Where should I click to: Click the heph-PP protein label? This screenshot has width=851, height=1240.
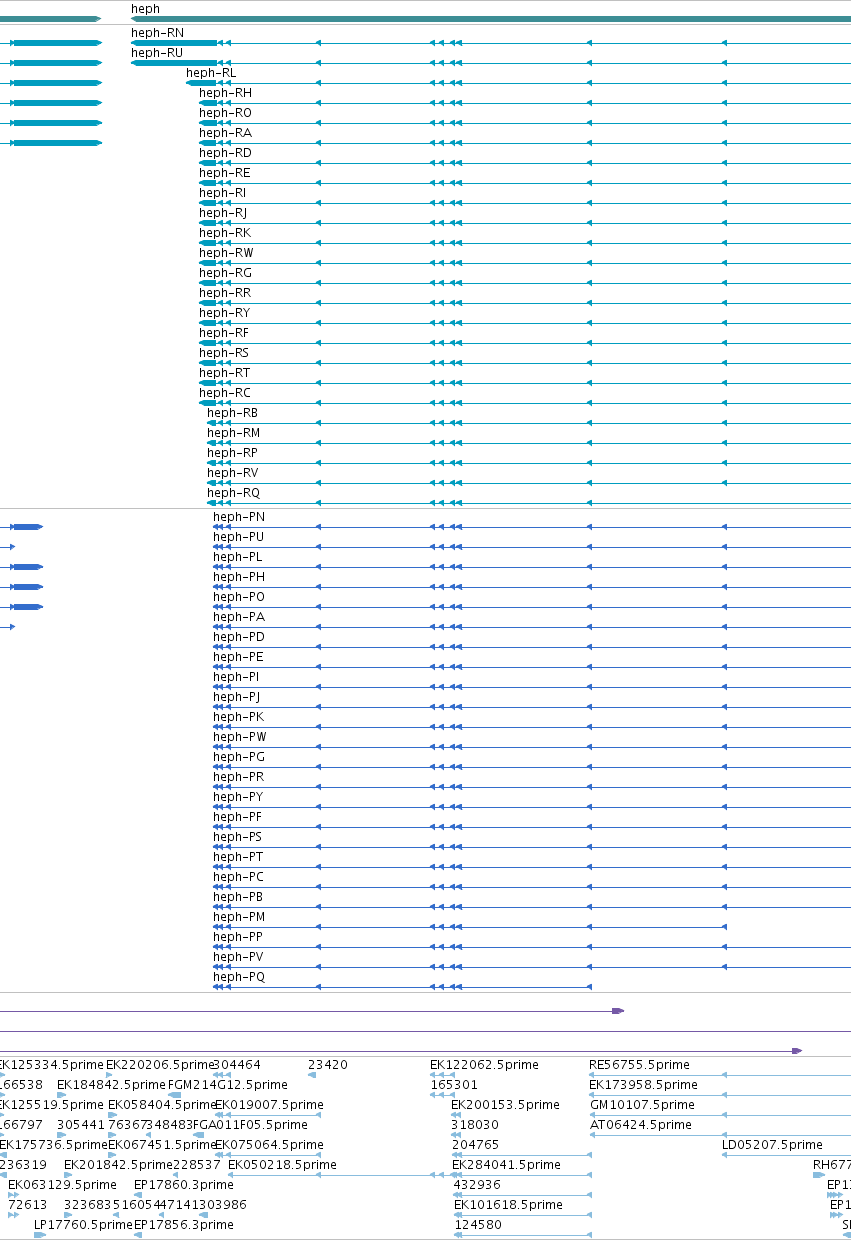(238, 937)
